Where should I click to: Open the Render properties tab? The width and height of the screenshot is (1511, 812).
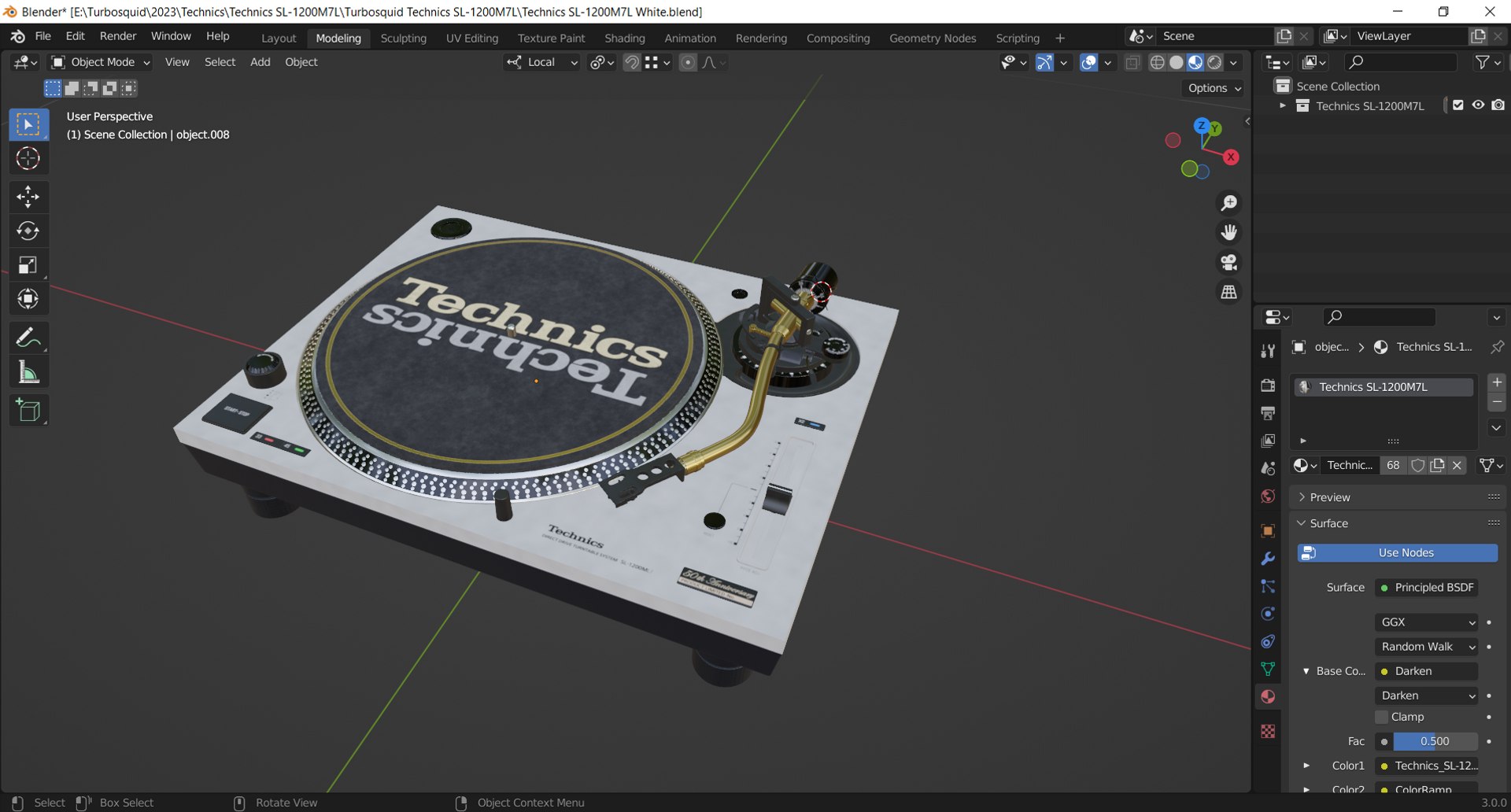[1268, 386]
